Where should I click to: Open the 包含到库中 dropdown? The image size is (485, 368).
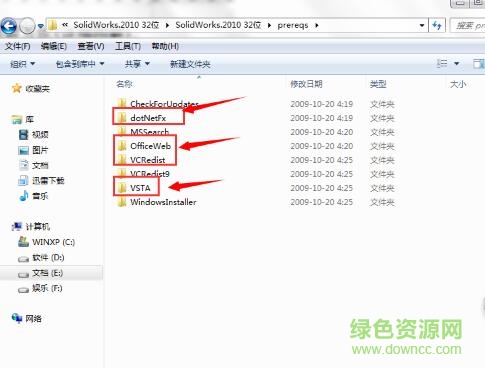pyautogui.click(x=80, y=64)
